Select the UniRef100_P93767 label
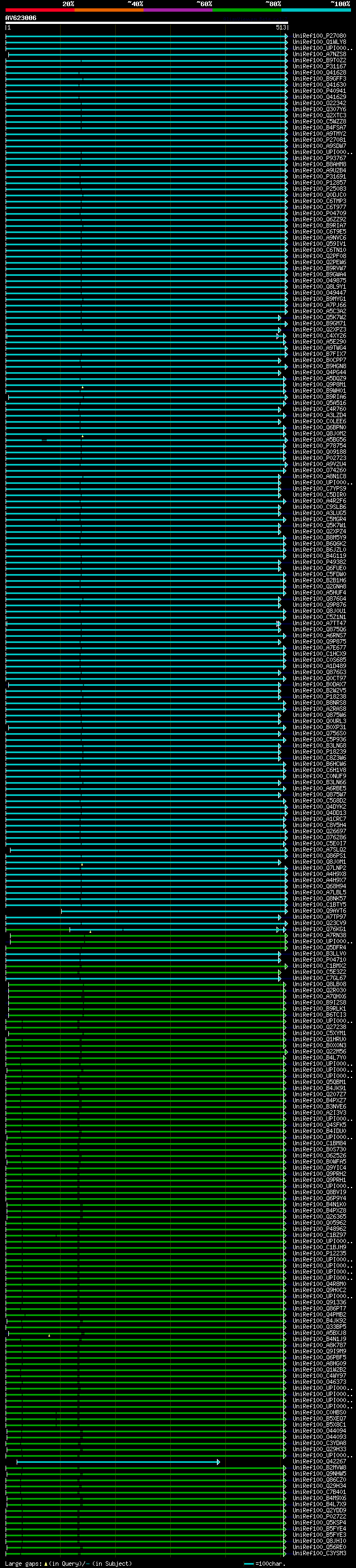The height and width of the screenshot is (1568, 356). pos(319,159)
